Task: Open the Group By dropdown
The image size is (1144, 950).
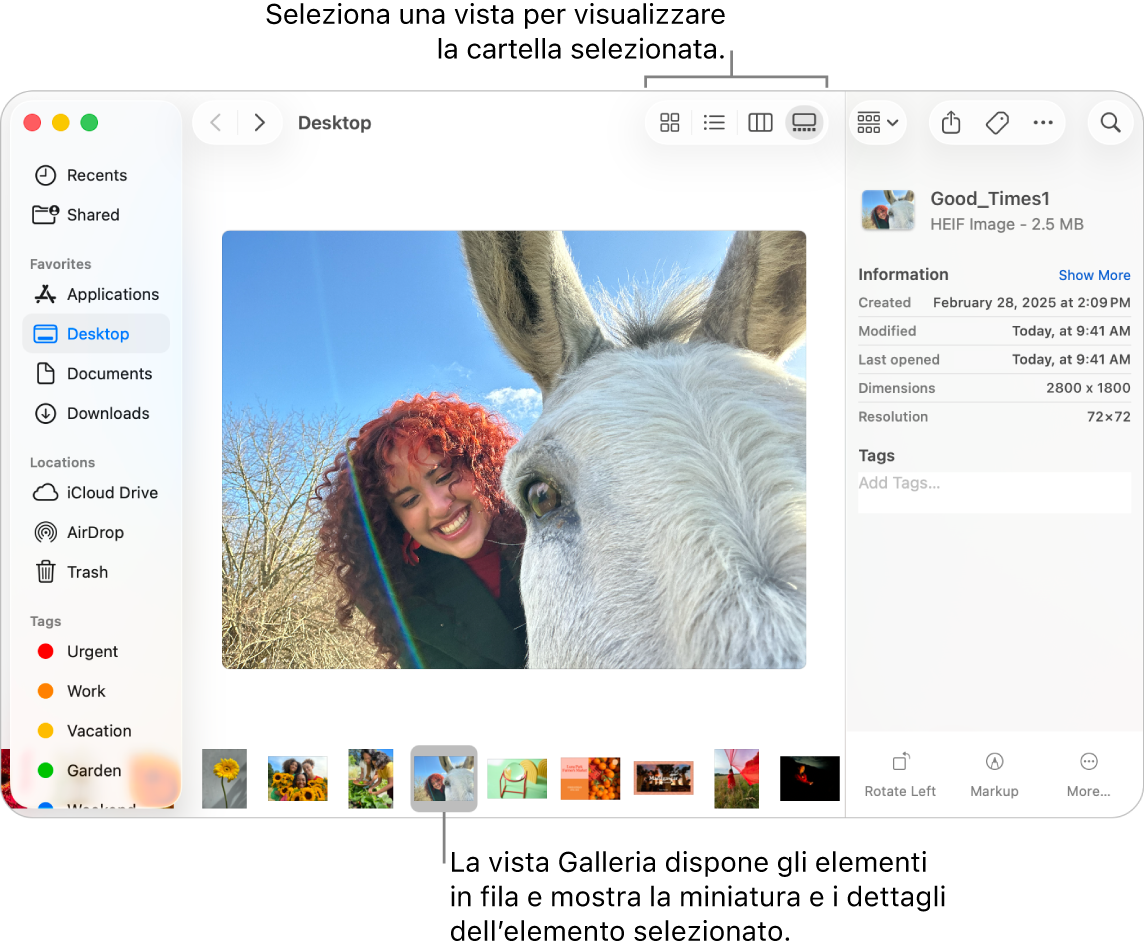Action: (877, 123)
